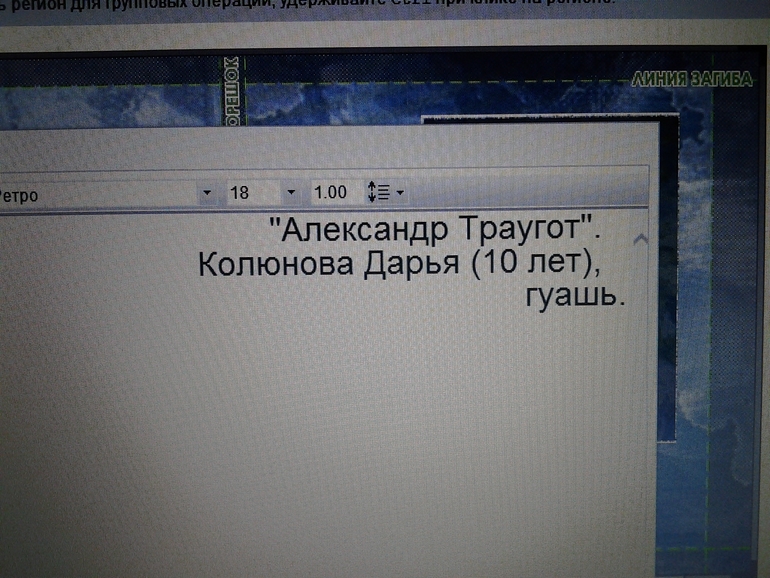The image size is (770, 578).
Task: Click the line spacing icon
Action: pyautogui.click(x=378, y=192)
